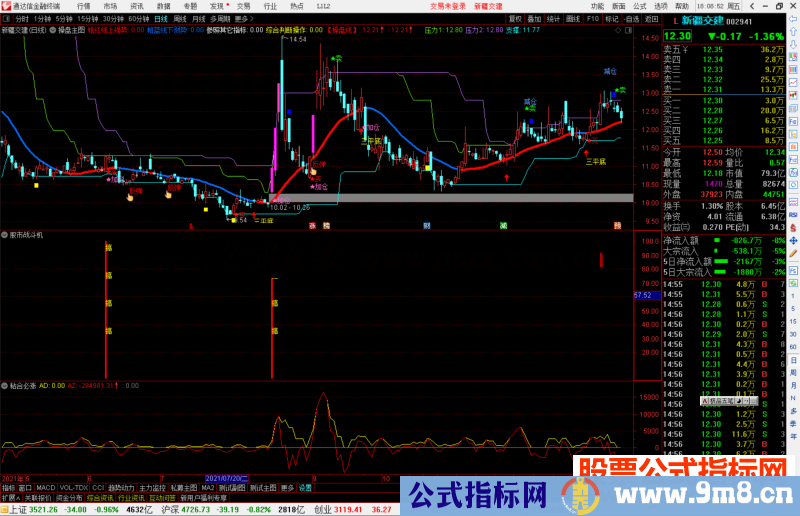Image resolution: width=800 pixels, height=516 pixels.
Task: Click stock name 新疆交建 in quote panel
Action: [x=703, y=21]
